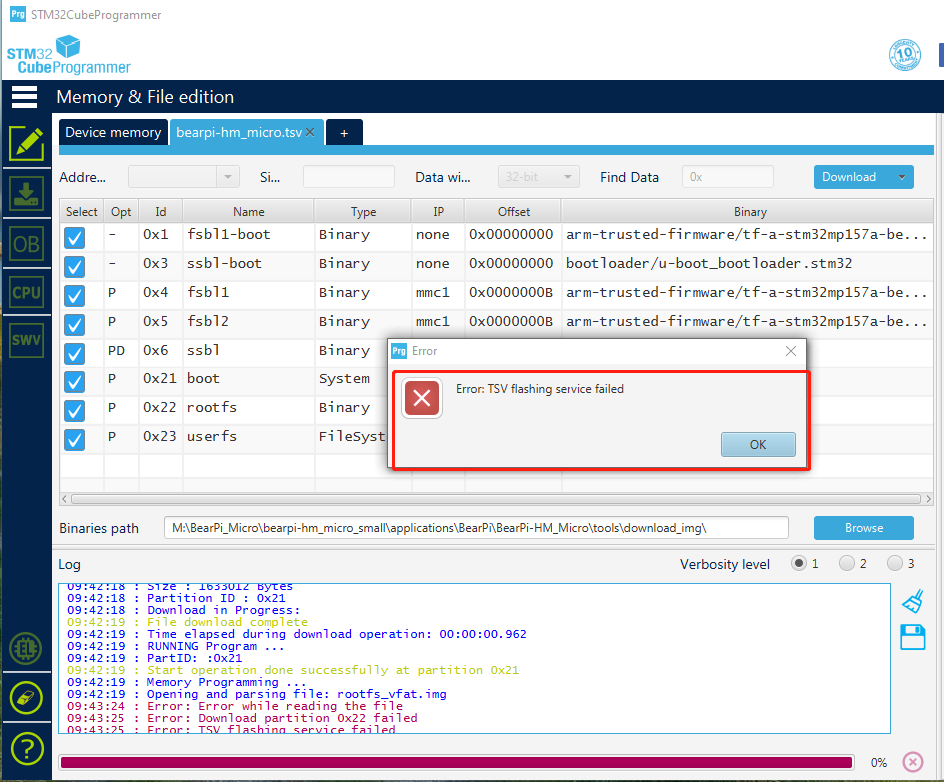This screenshot has height=782, width=944.
Task: Toggle checkbox for ssbl row 0x6
Action: [x=75, y=353]
